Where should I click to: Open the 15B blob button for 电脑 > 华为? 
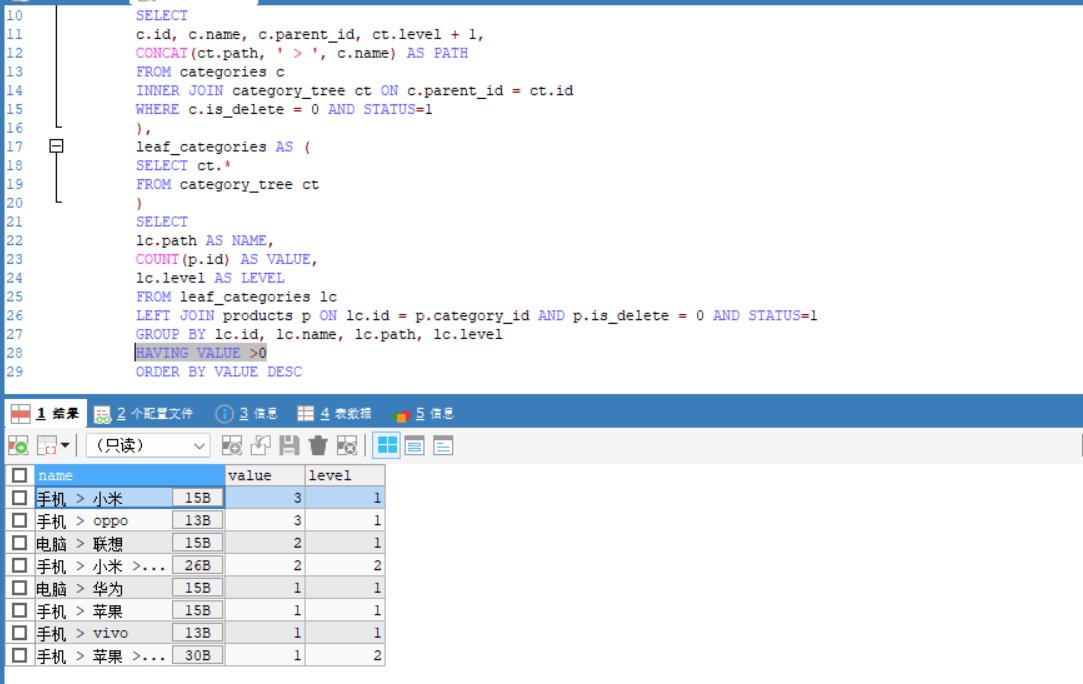198,588
